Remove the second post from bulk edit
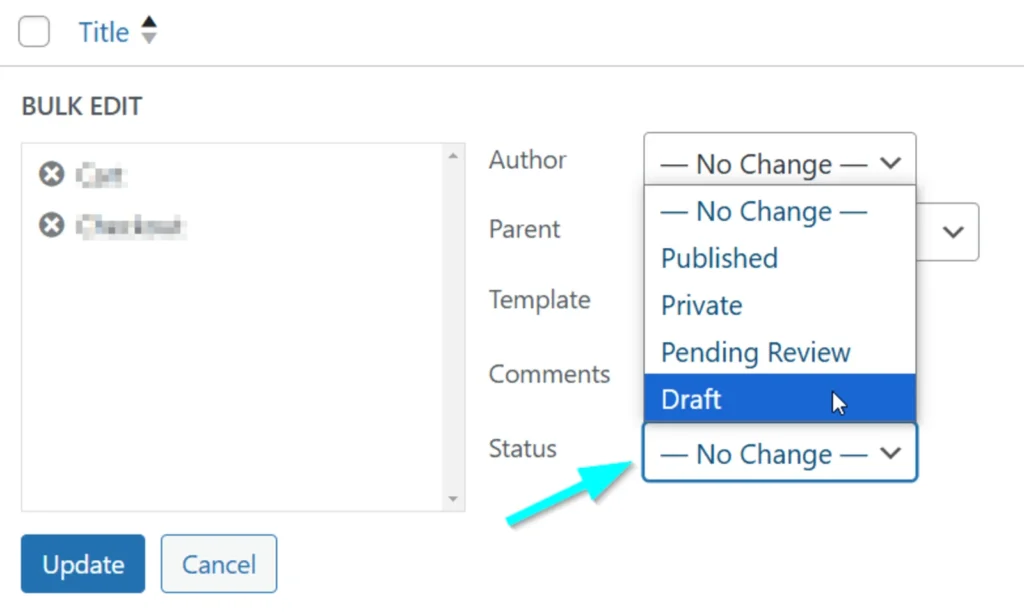Viewport: 1024px width, 614px height. tap(51, 225)
